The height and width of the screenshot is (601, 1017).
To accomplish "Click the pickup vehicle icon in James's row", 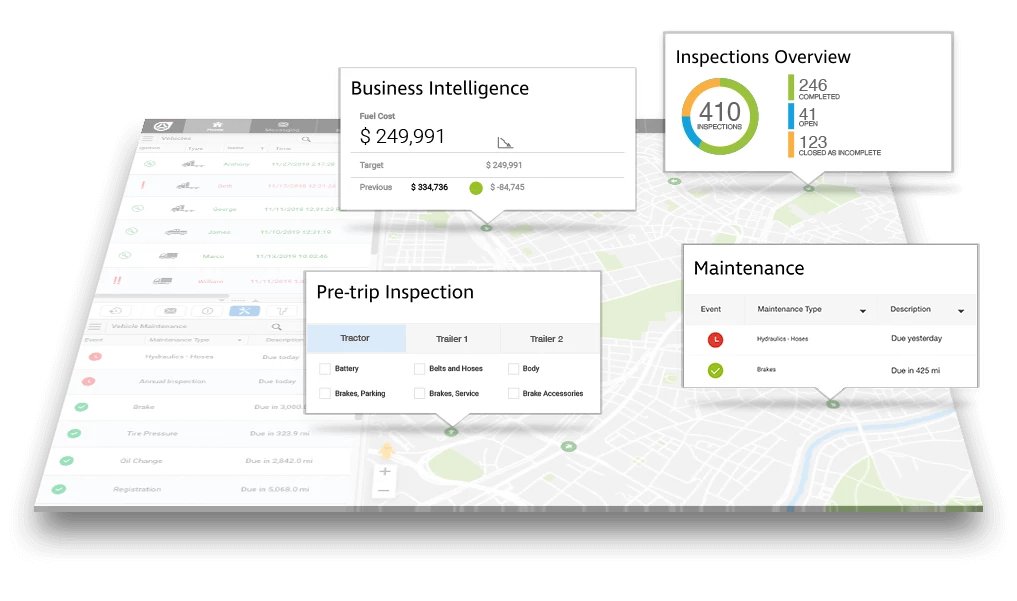I will tap(176, 231).
